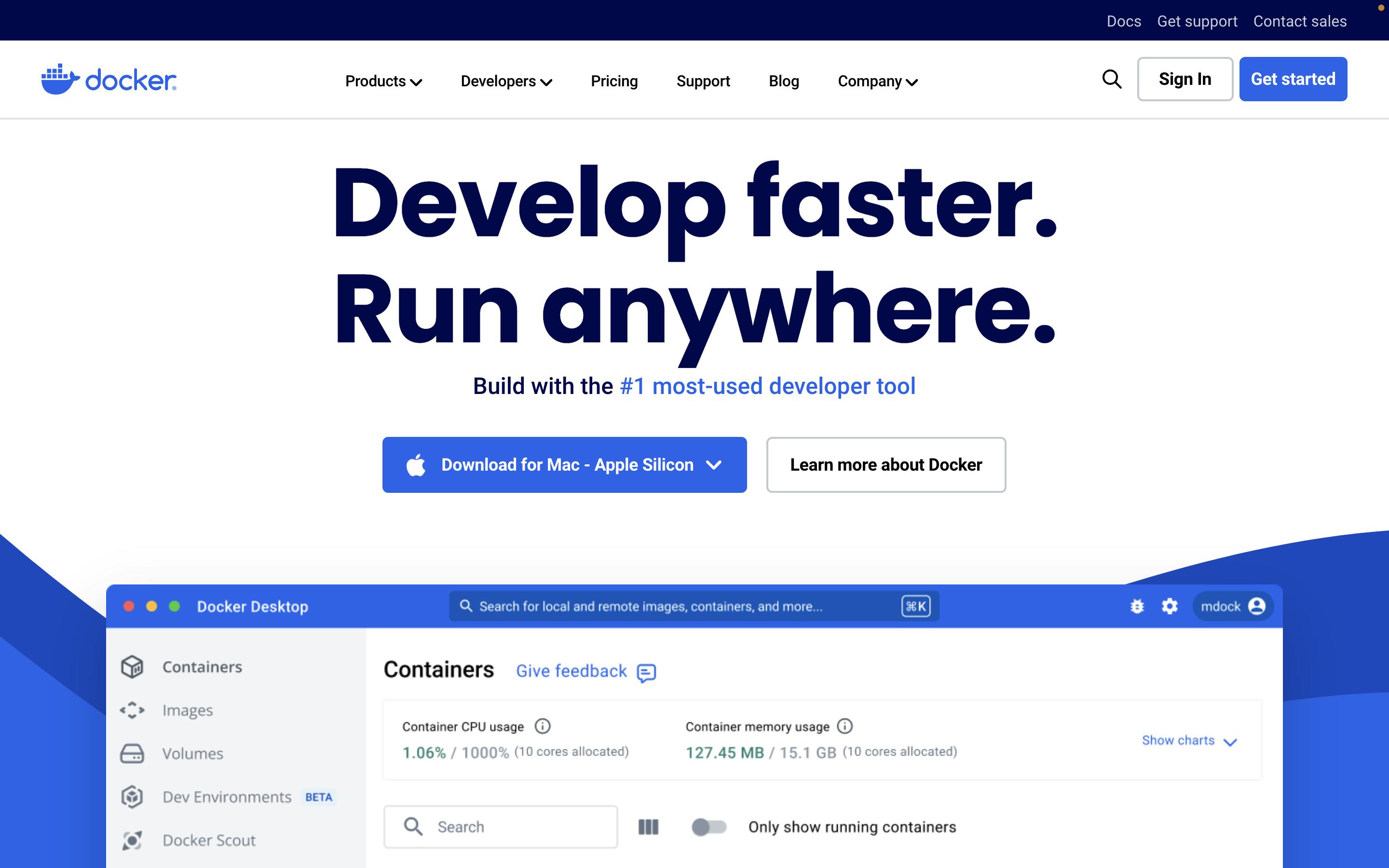The width and height of the screenshot is (1389, 868).
Task: Open Docs in top bar
Action: click(1124, 21)
